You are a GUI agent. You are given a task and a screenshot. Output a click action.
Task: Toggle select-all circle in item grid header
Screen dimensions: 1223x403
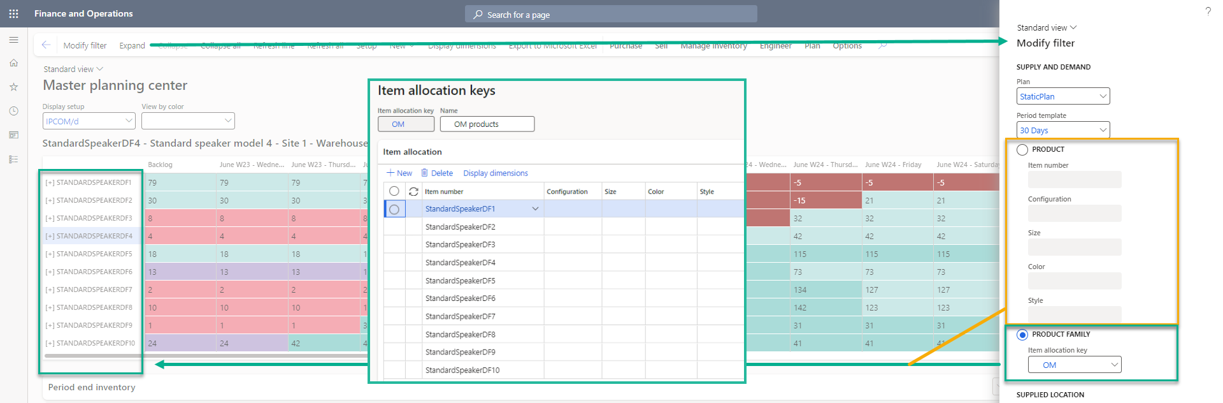[x=394, y=191]
